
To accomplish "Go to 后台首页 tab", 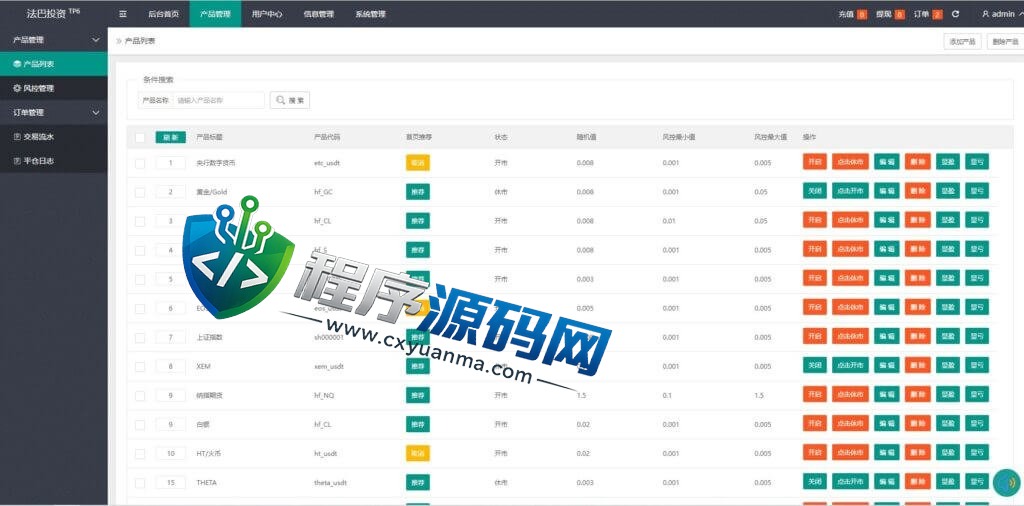I will click(163, 14).
